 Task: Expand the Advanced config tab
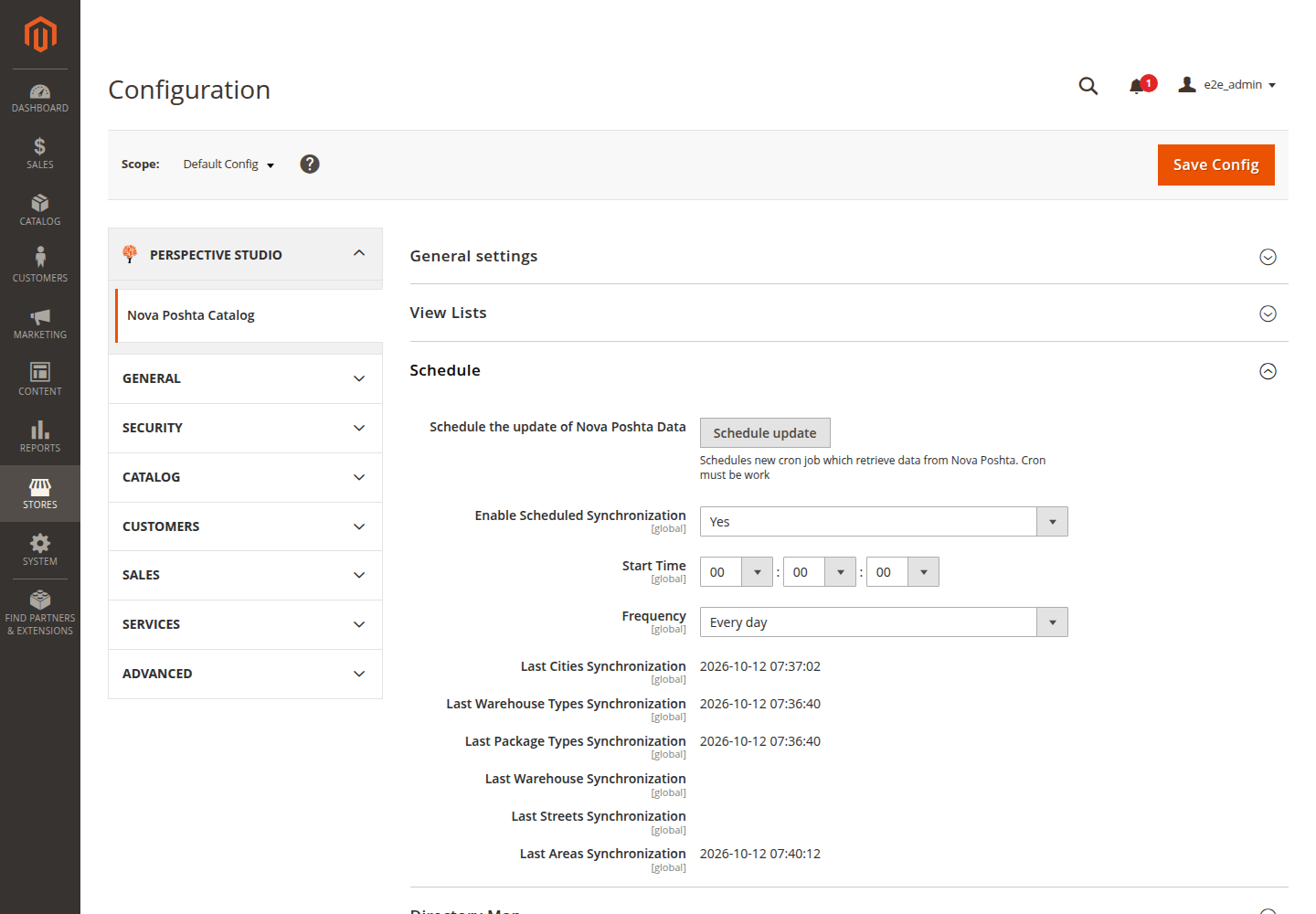pos(245,674)
